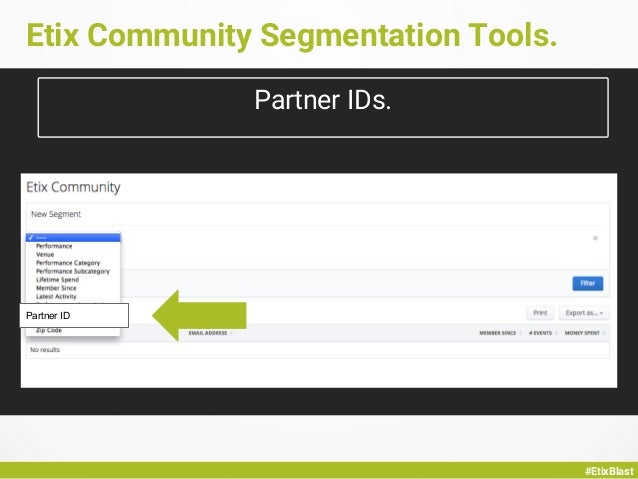Pick Lifetime Spend filter option
The width and height of the screenshot is (638, 479).
coord(57,280)
